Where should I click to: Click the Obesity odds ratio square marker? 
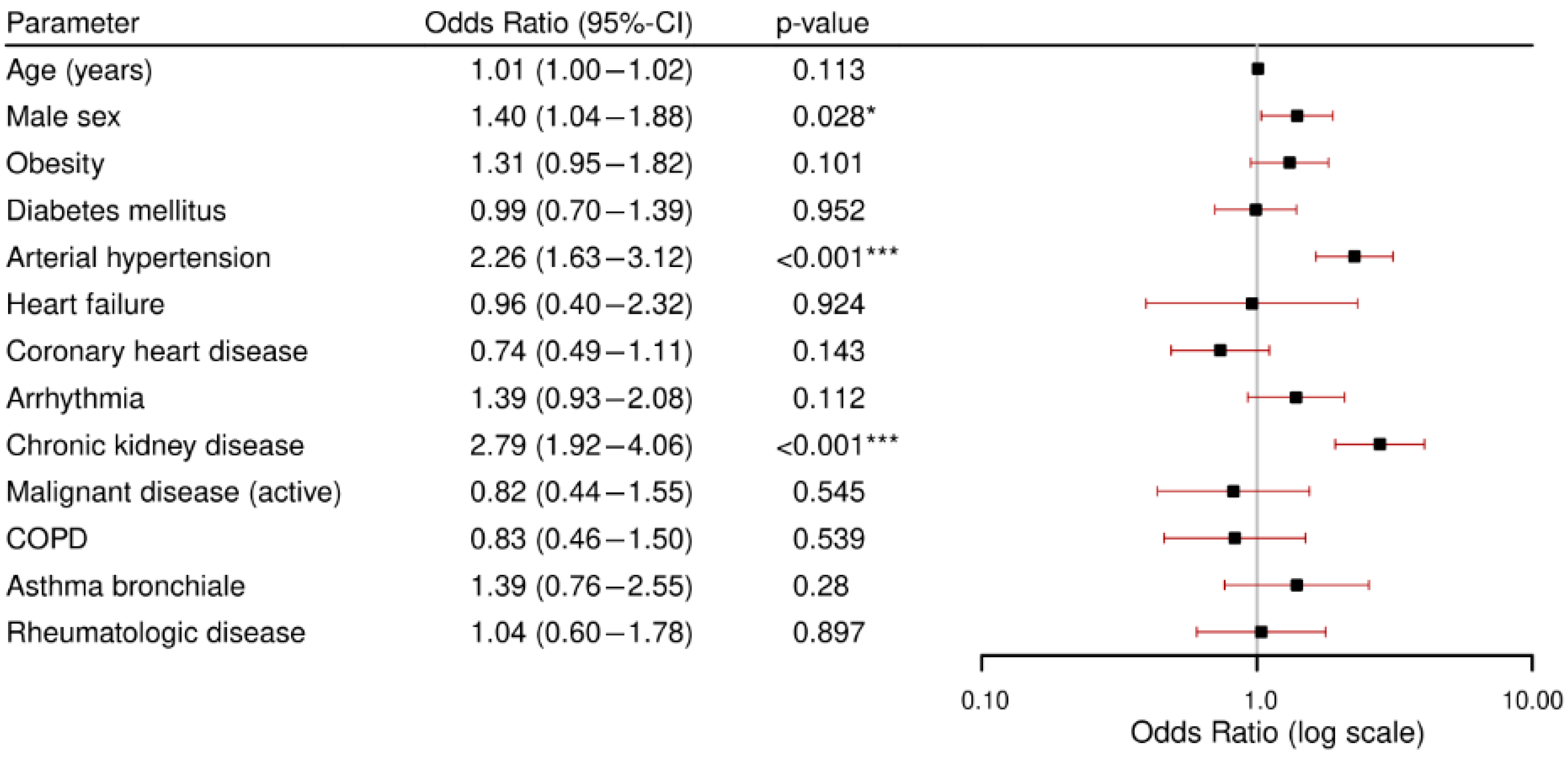click(1289, 162)
